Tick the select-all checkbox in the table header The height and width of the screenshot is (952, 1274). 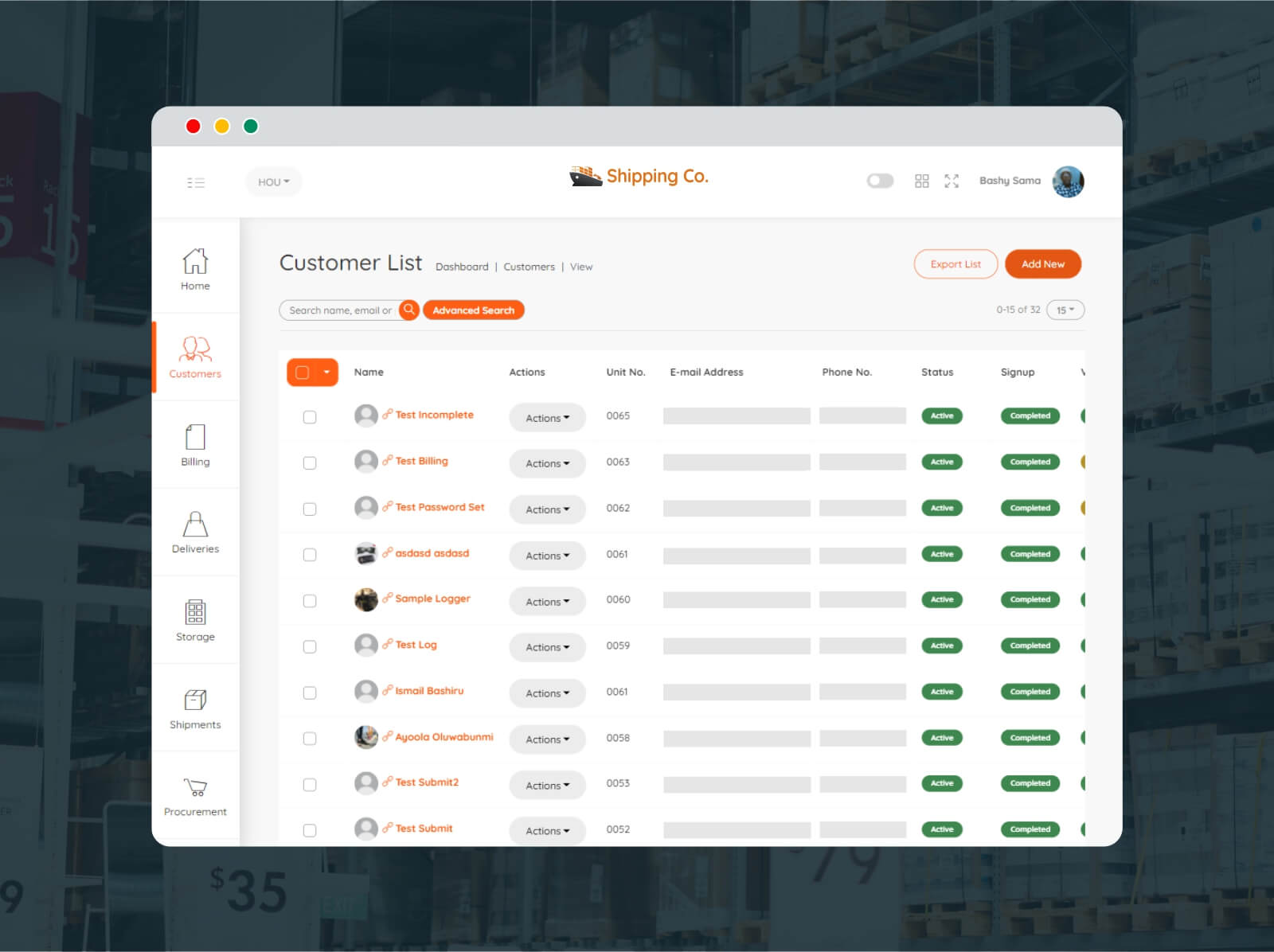coord(303,372)
